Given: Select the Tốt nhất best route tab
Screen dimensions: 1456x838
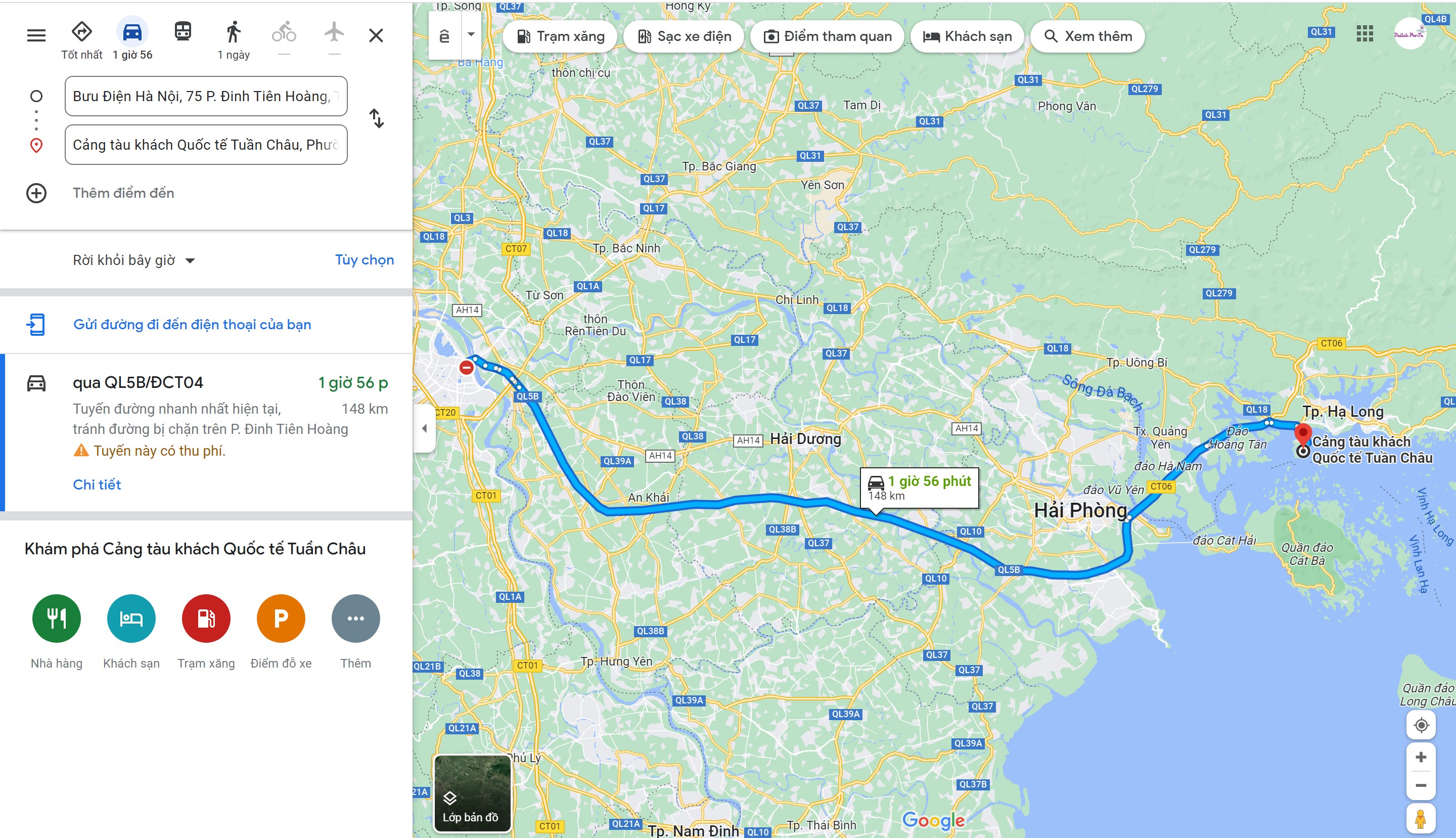Looking at the screenshot, I should tap(82, 39).
